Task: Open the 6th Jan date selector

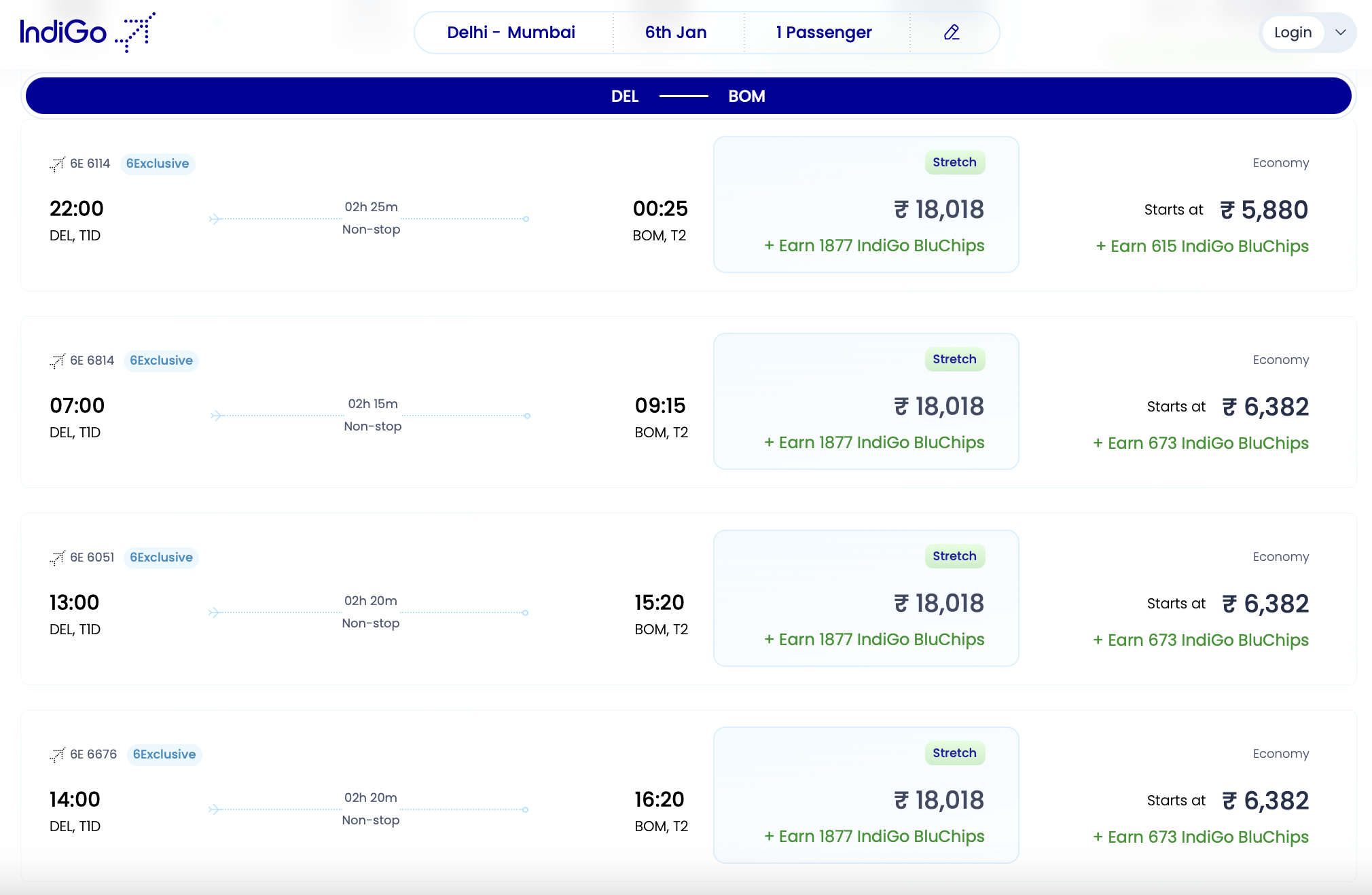Action: (676, 32)
